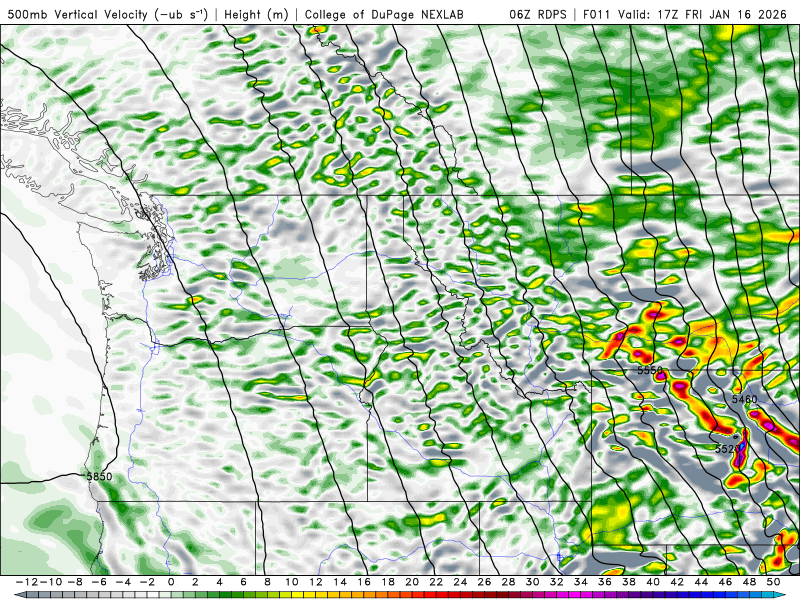The image size is (800, 600).
Task: Click the 'Height (m)' label in header
Action: click(256, 14)
